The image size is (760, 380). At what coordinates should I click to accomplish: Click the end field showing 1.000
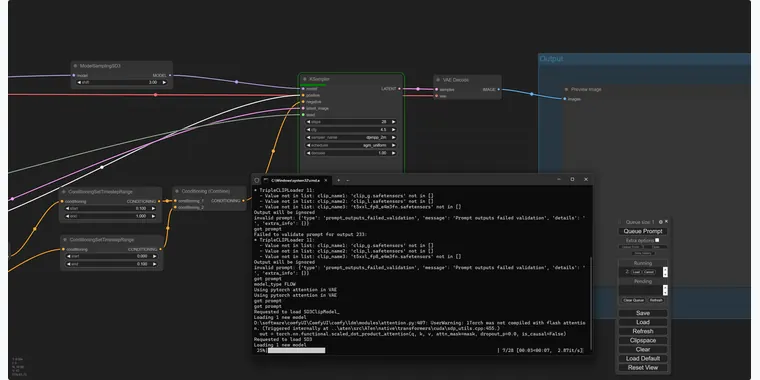pos(111,216)
